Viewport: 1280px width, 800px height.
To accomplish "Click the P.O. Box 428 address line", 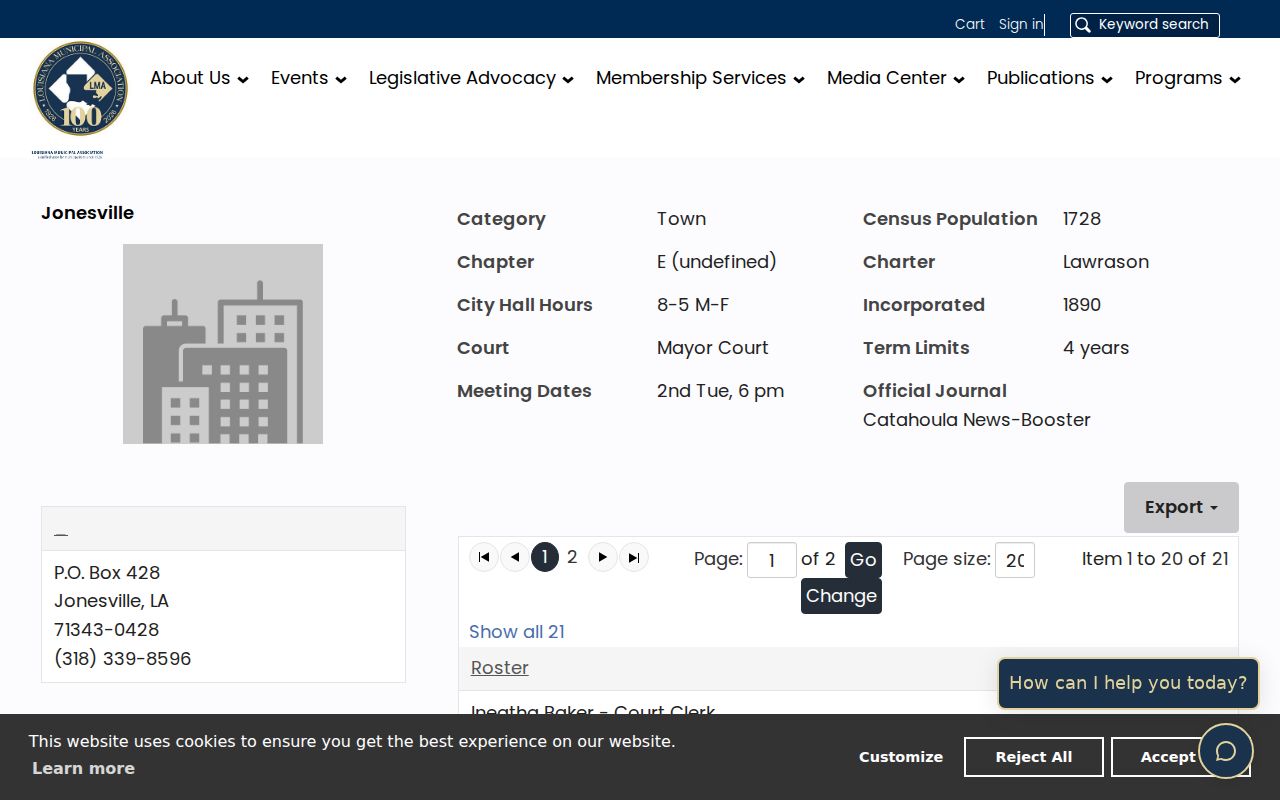I will pos(107,573).
